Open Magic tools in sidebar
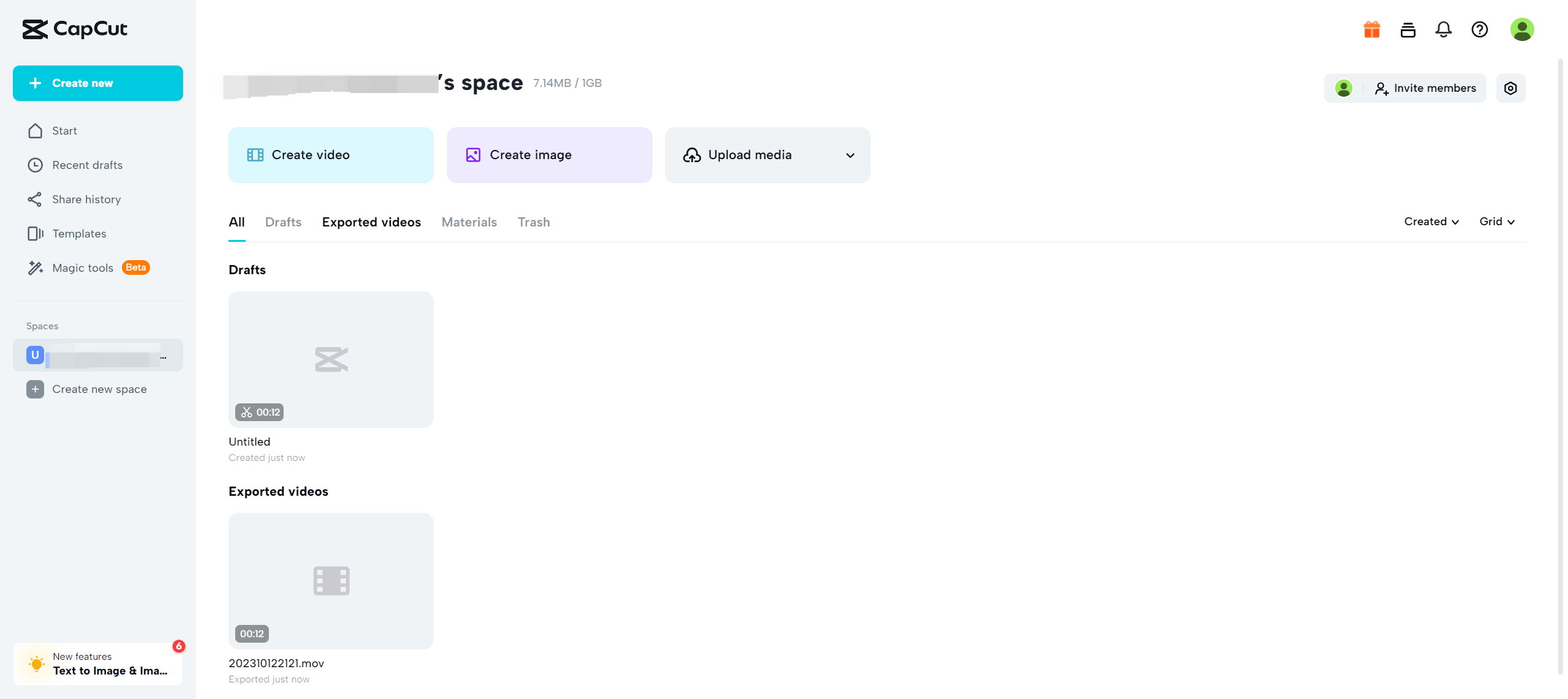The height and width of the screenshot is (699, 1568). pyautogui.click(x=83, y=268)
